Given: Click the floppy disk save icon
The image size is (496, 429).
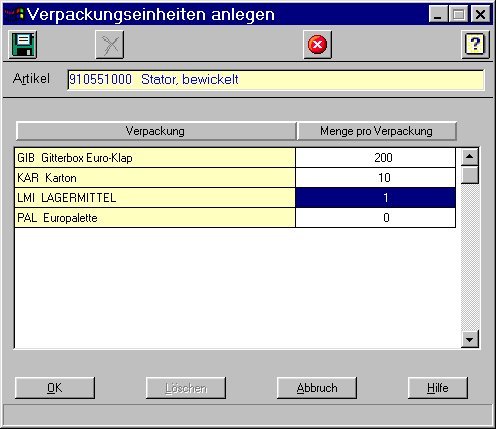Looking at the screenshot, I should pos(23,44).
